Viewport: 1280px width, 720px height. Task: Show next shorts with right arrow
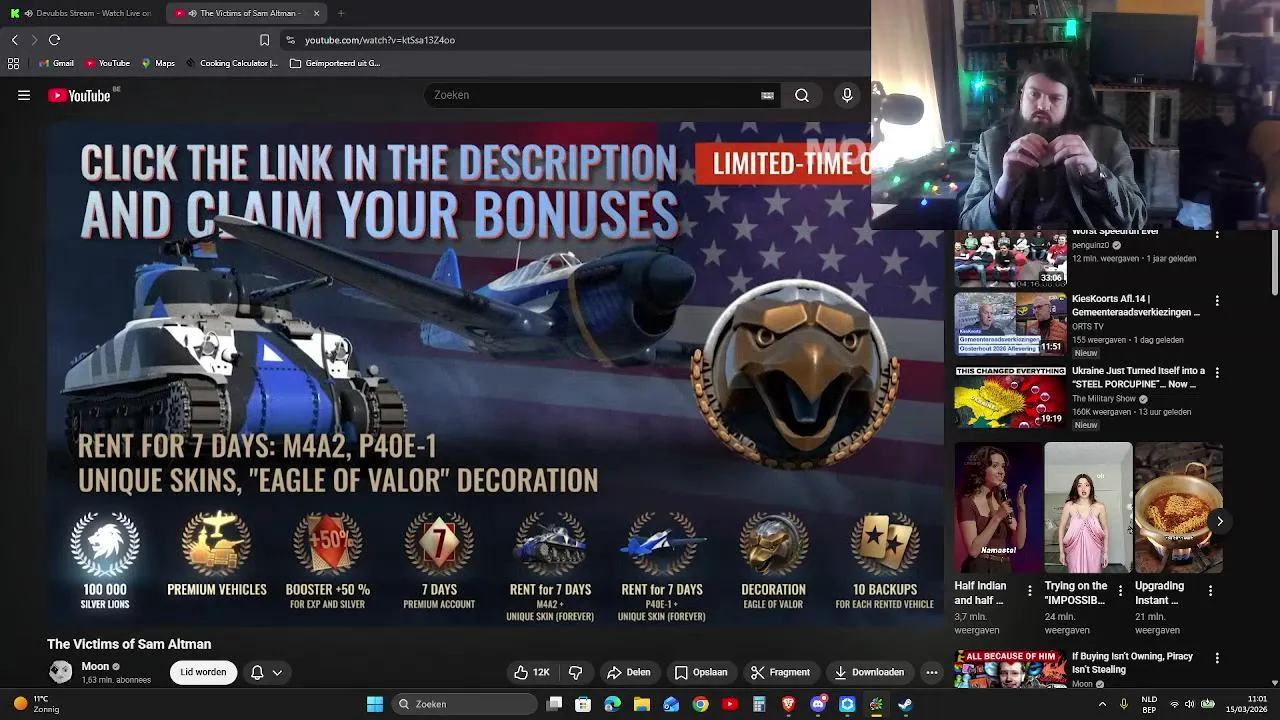[1220, 521]
